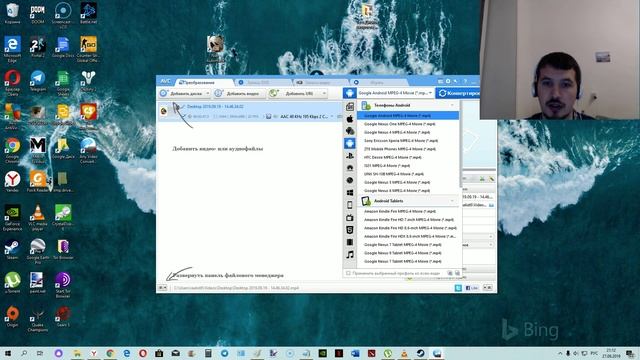The width and height of the screenshot is (640, 360).
Task: Select the highlighted Google Android MPEG-4 Movie entry
Action: [408, 116]
